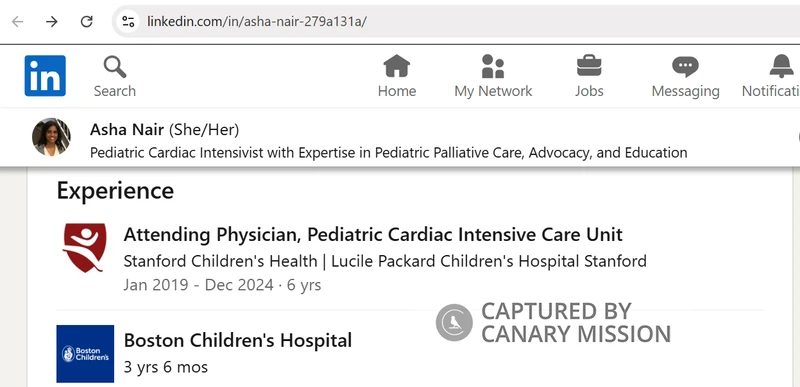Click the address bar URL field
The height and width of the screenshot is (387, 800).
coord(456,21)
